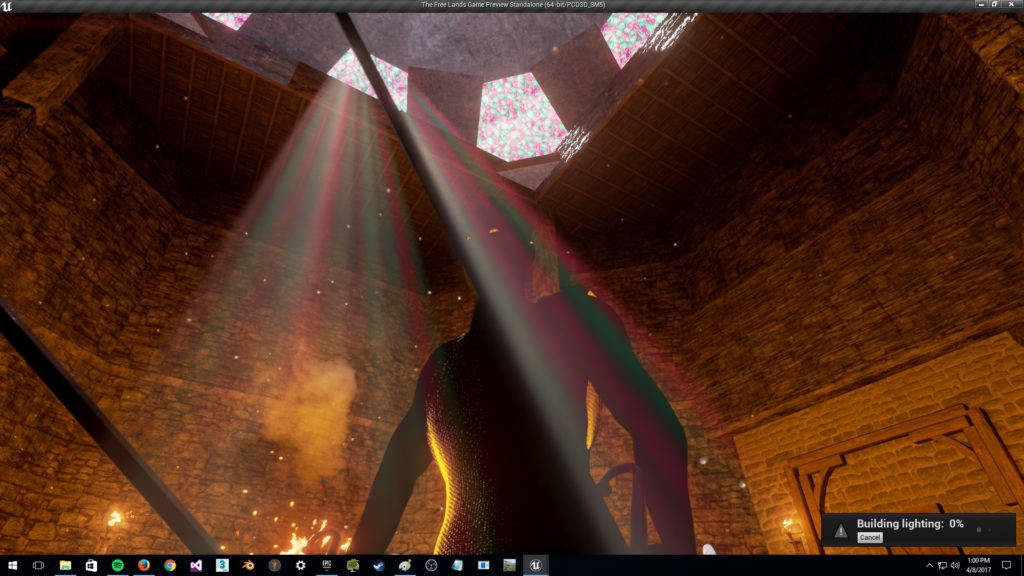
Task: Open the tree icon app on taskbar
Action: tap(353, 566)
